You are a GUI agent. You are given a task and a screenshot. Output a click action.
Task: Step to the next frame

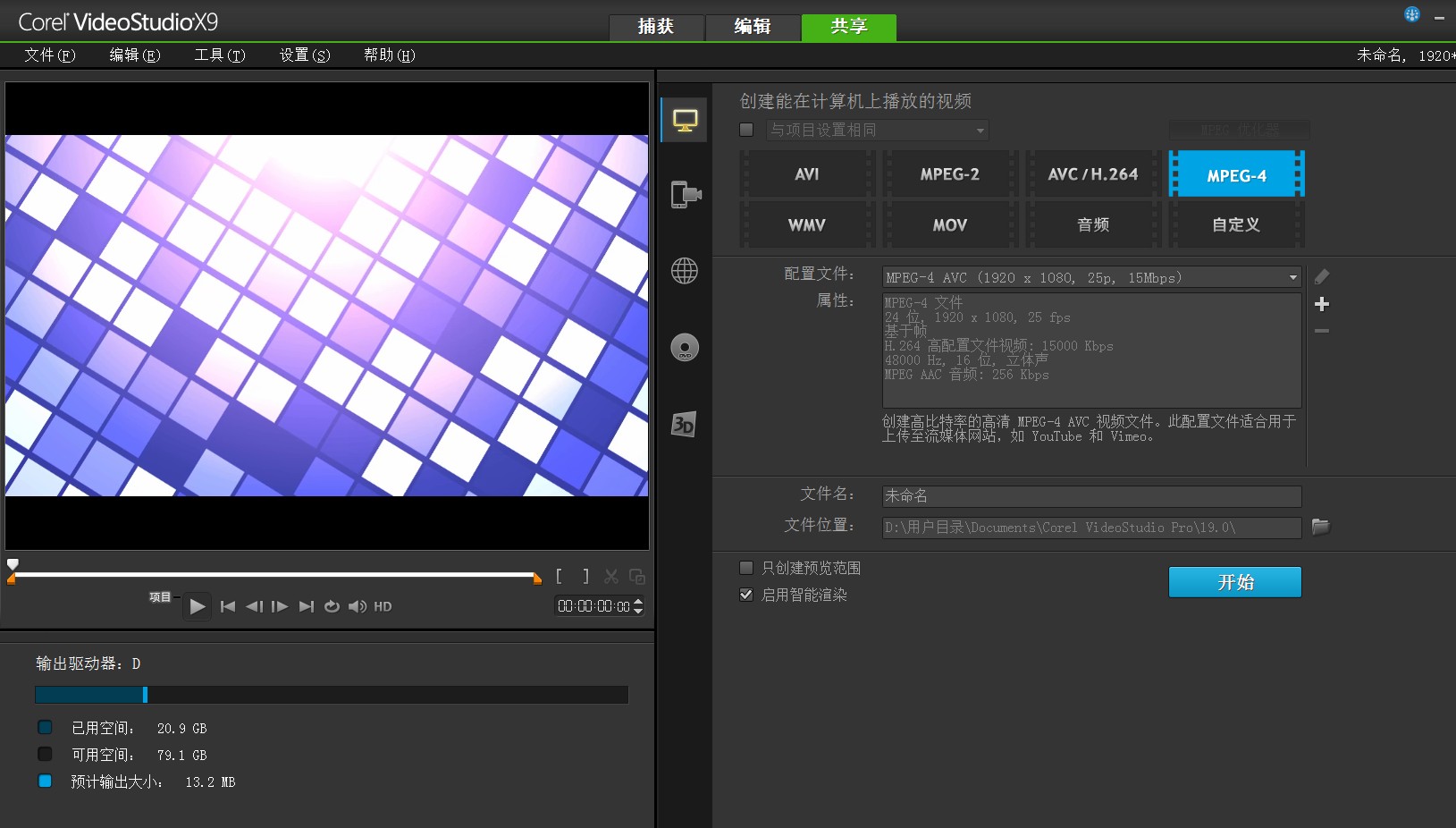pos(280,606)
